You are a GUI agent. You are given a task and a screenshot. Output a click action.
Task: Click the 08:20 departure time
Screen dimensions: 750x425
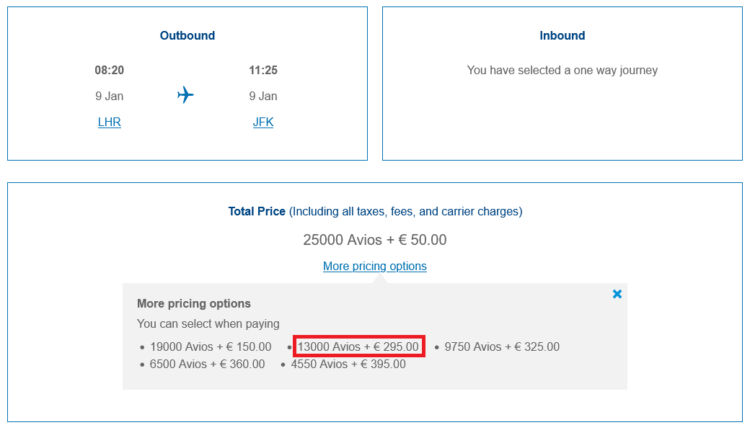(x=109, y=71)
